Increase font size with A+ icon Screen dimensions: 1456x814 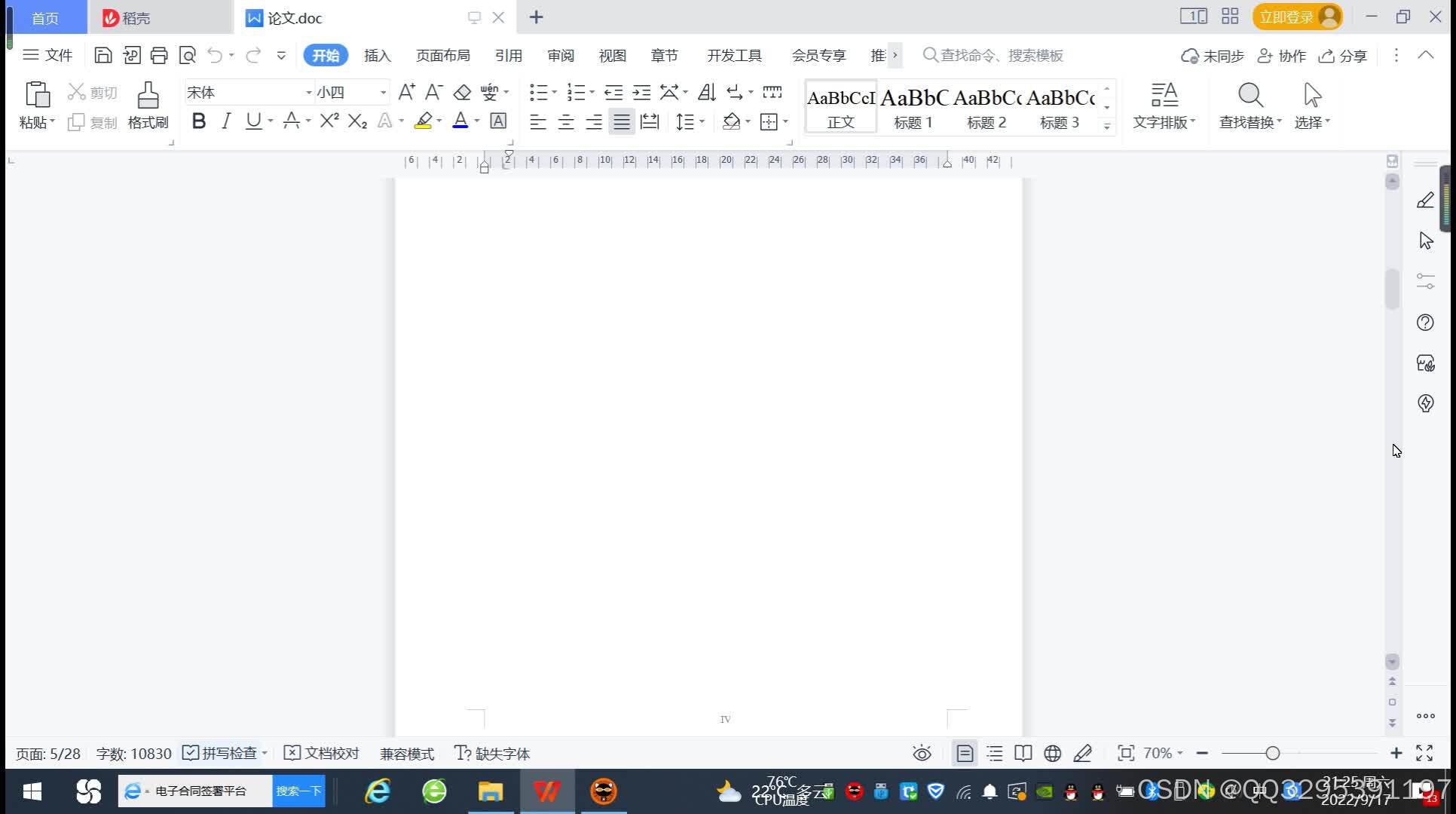coord(406,92)
